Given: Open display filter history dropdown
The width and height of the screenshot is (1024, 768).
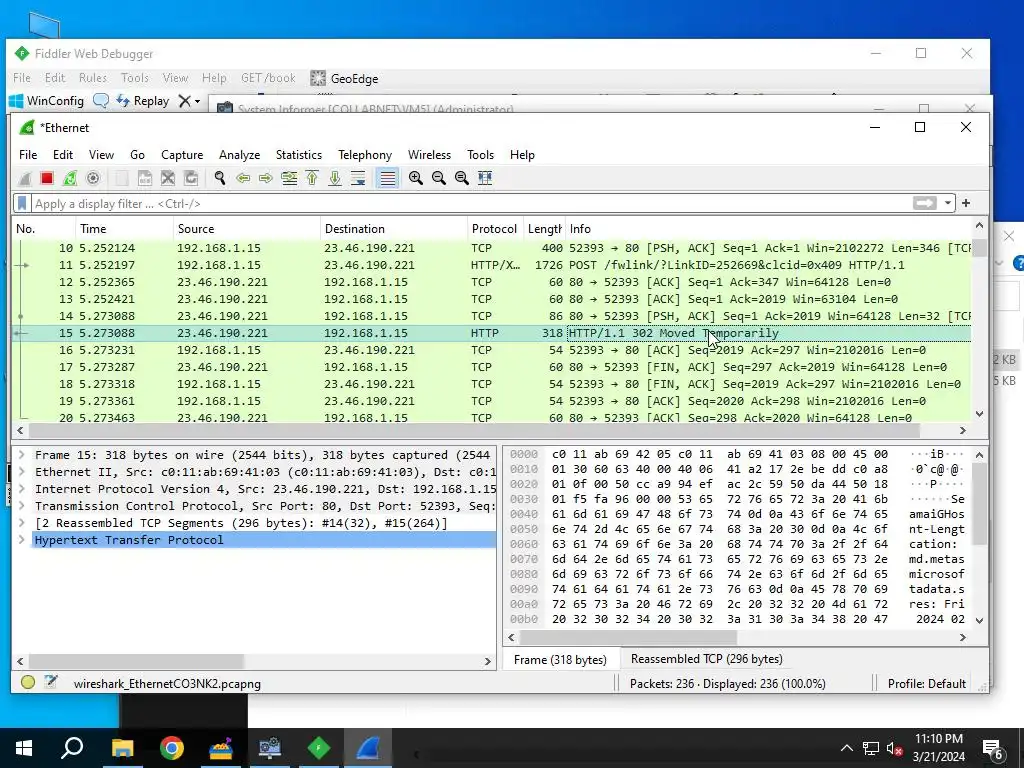Looking at the screenshot, I should (x=948, y=204).
